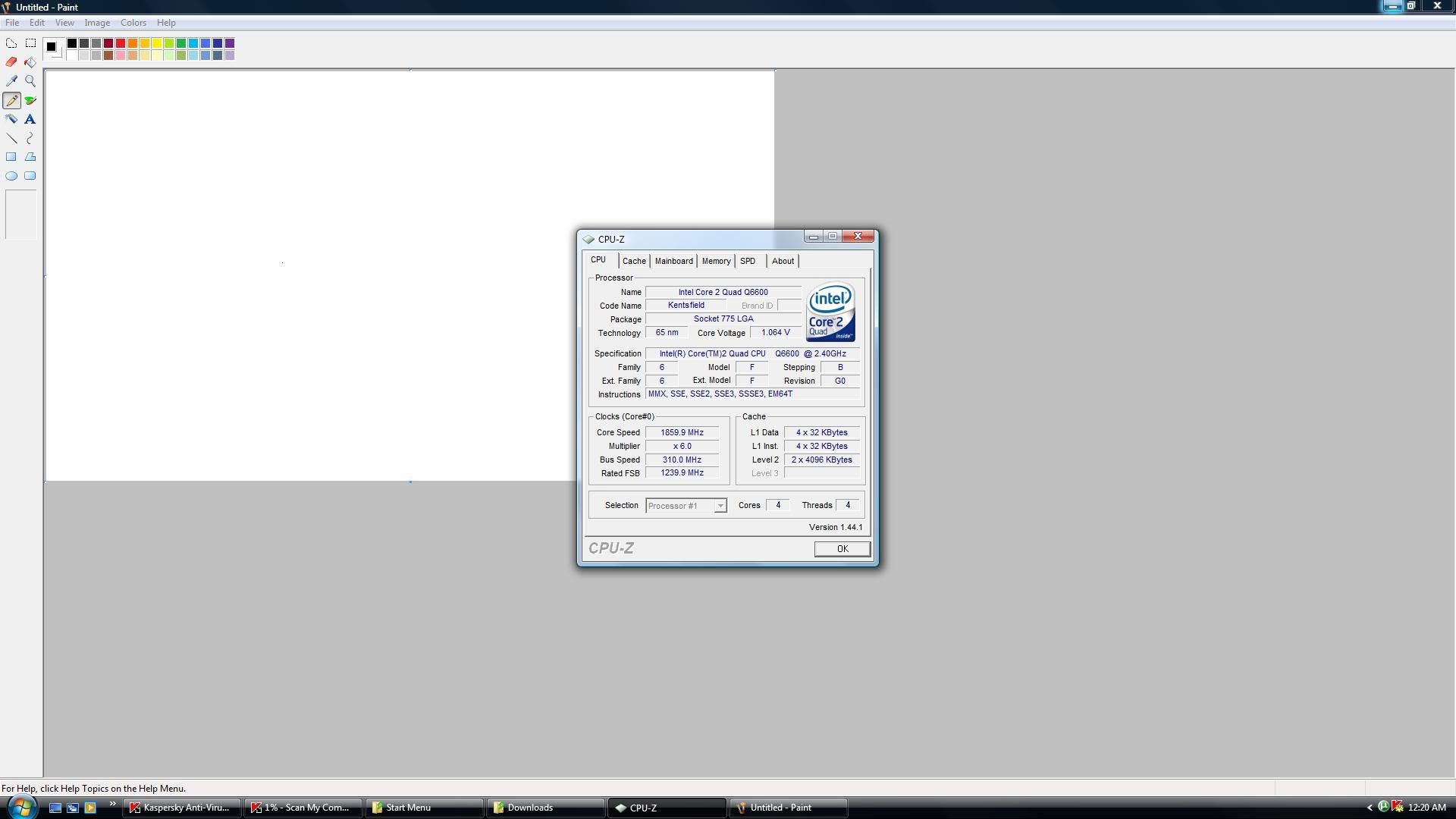This screenshot has width=1456, height=819.
Task: Choose the yellow color swatch
Action: click(157, 43)
